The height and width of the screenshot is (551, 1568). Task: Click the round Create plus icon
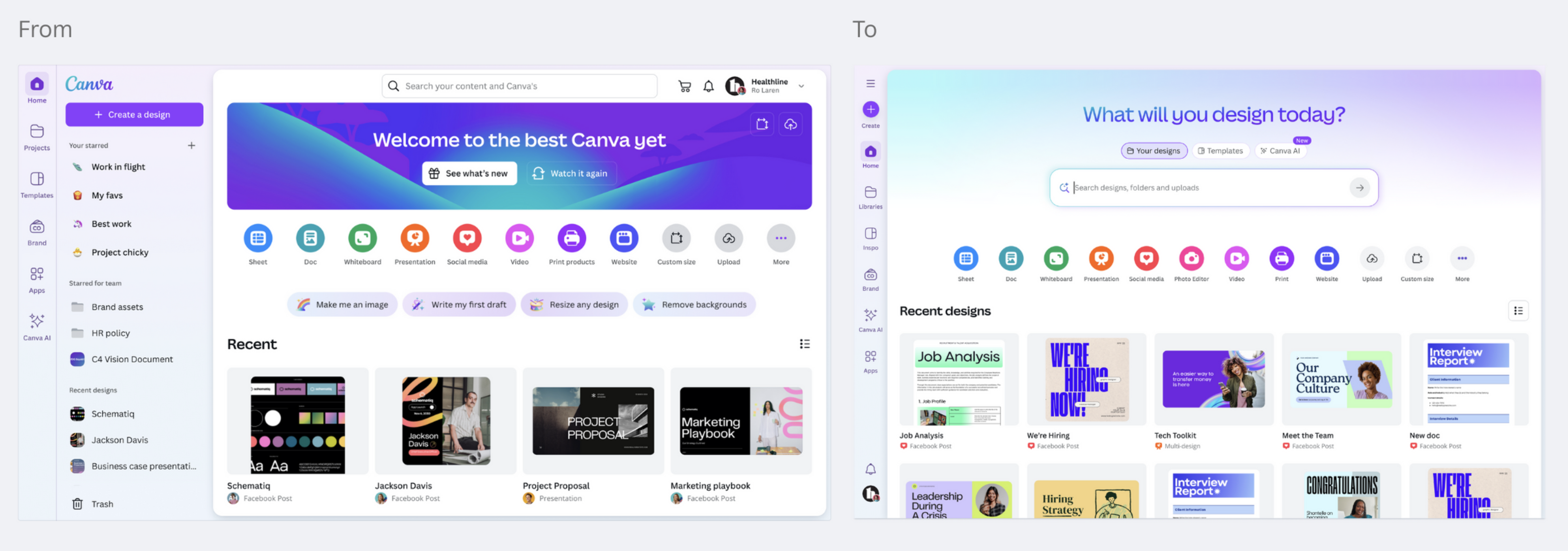click(x=871, y=110)
